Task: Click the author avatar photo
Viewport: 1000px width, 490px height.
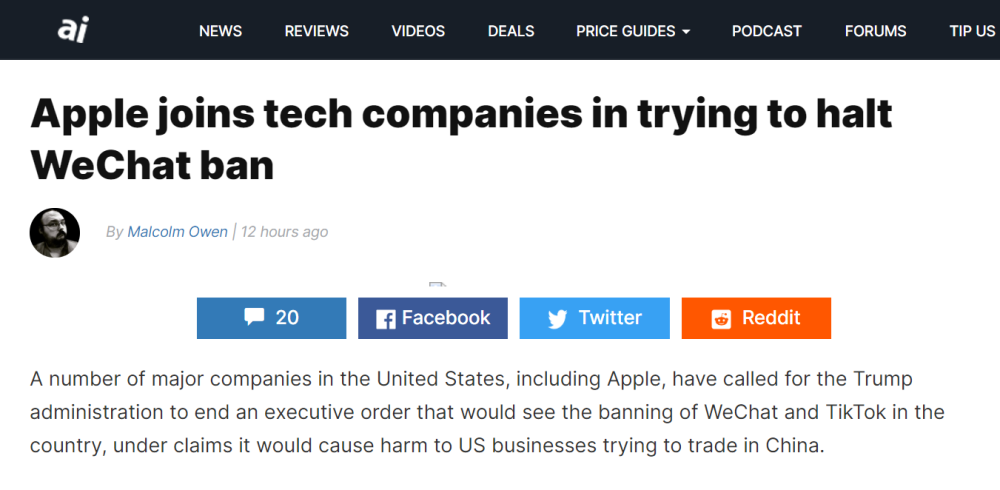Action: coord(55,233)
